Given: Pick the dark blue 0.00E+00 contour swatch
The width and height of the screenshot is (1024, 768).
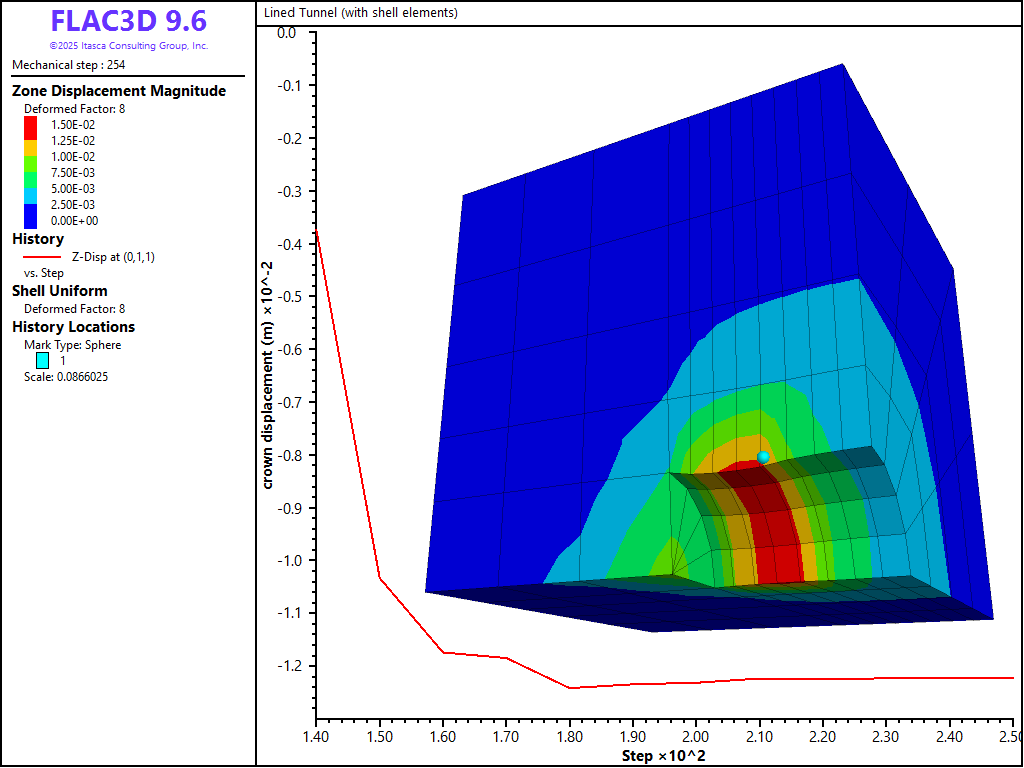Looking at the screenshot, I should click(31, 217).
